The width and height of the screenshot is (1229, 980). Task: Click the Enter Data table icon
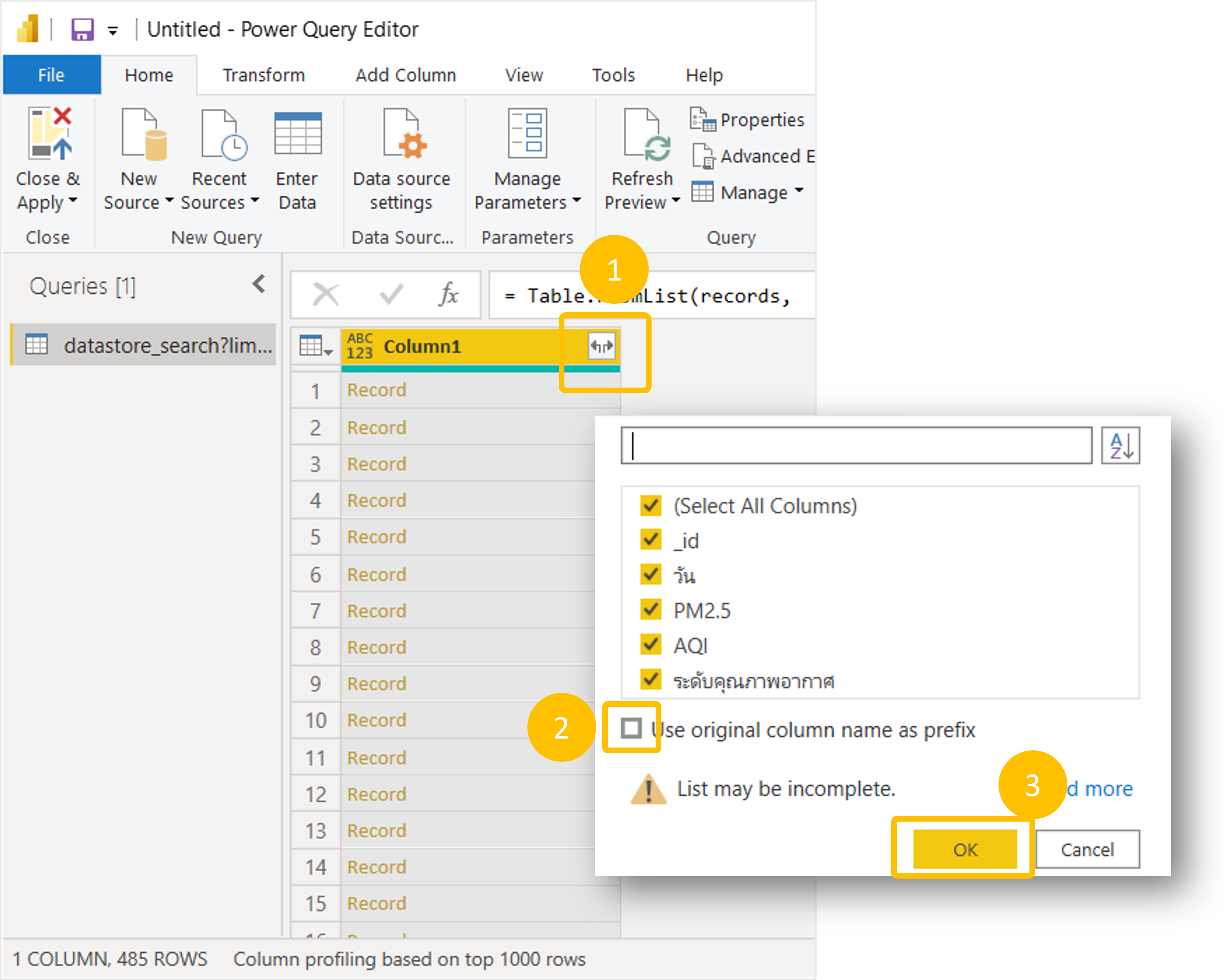click(298, 133)
